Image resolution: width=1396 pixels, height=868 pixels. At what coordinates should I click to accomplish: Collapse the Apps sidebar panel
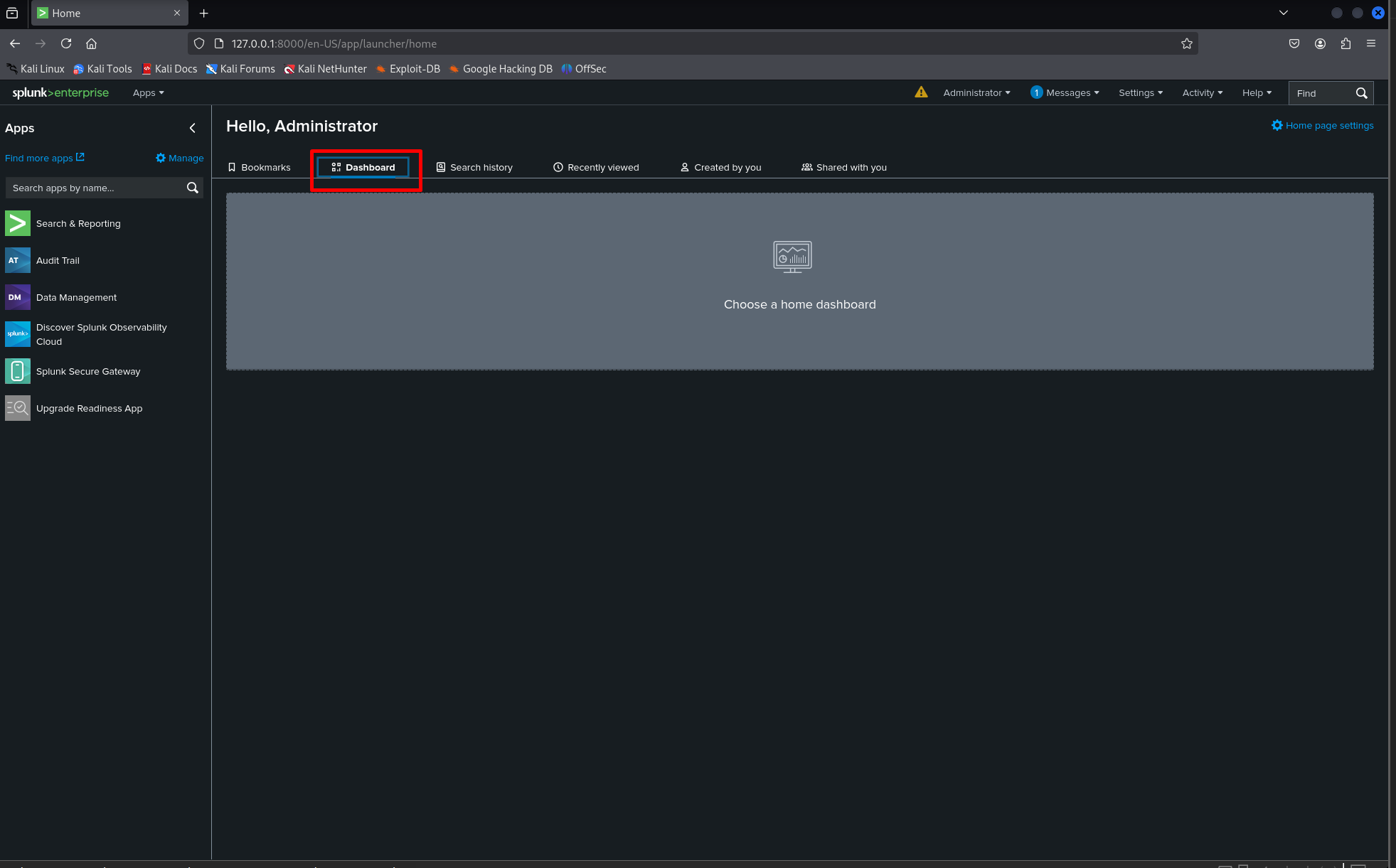192,128
